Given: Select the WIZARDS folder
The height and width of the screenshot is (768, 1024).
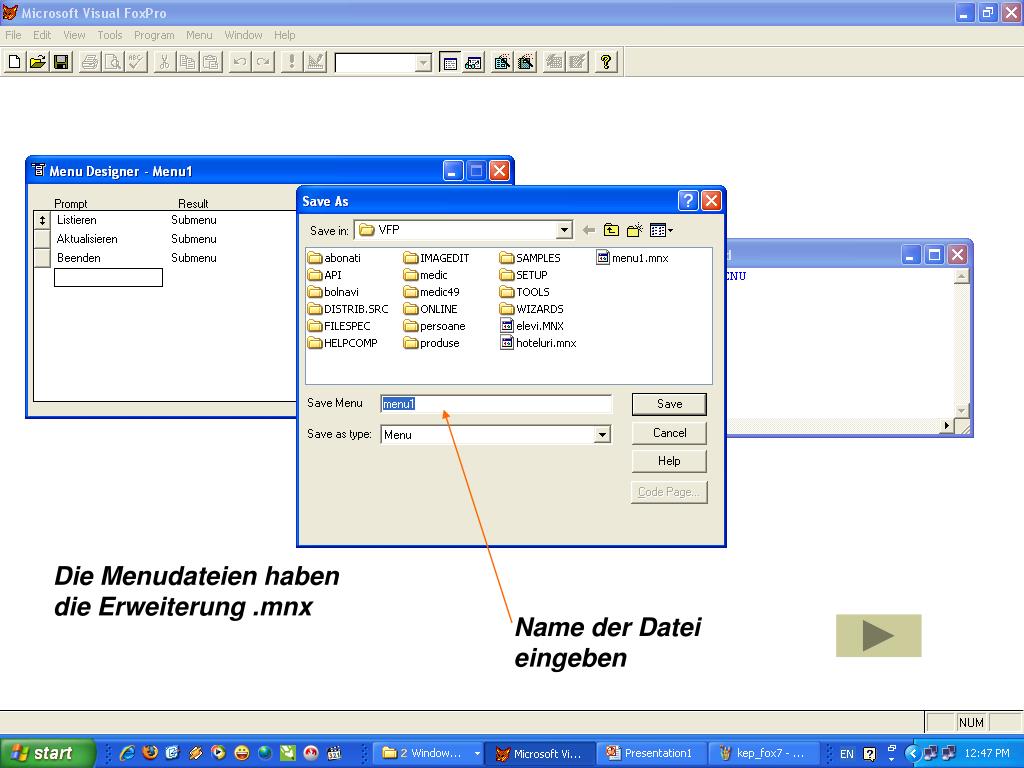Looking at the screenshot, I should (532, 309).
